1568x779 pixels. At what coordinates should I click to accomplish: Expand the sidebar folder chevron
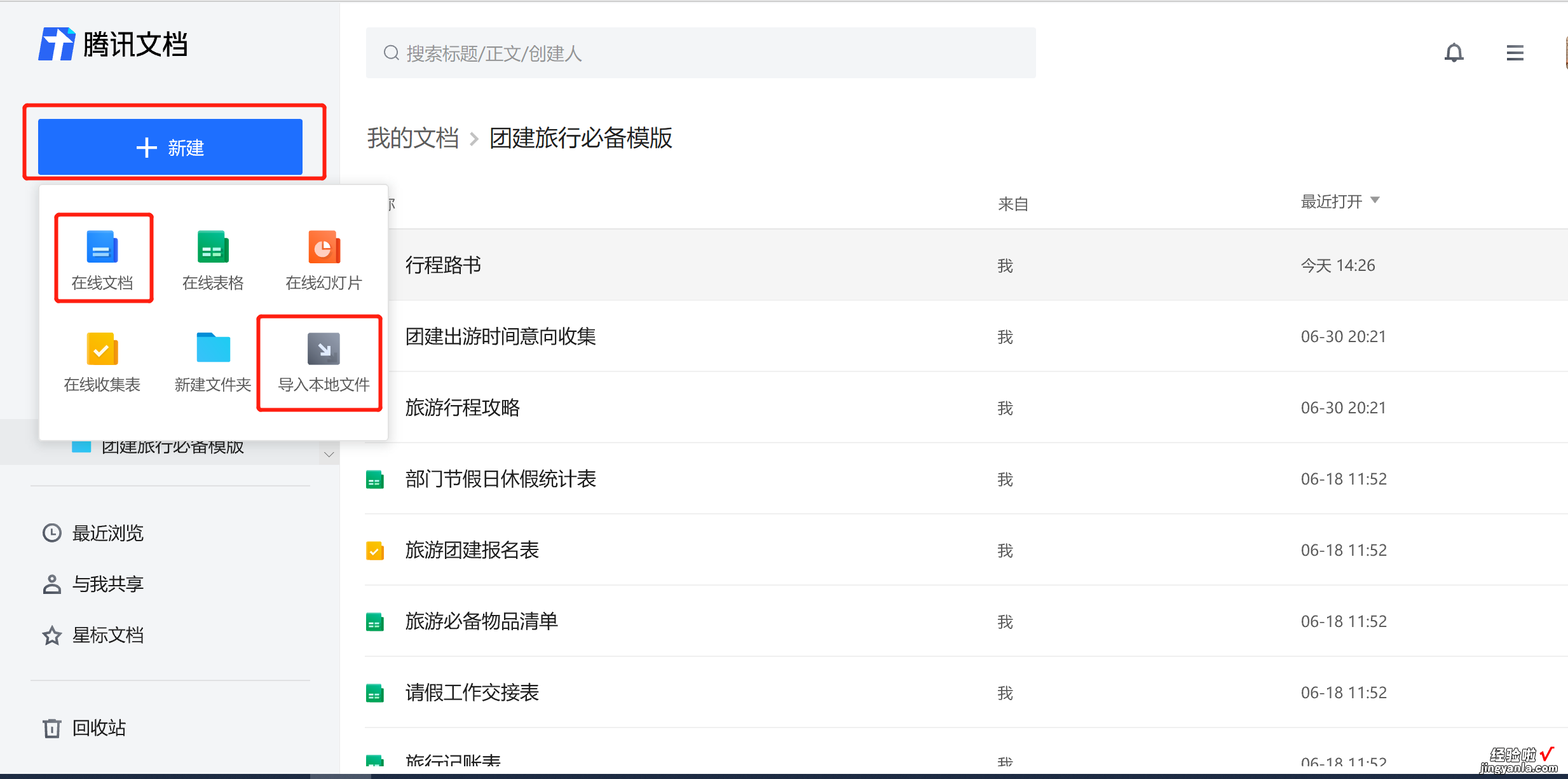coord(329,454)
